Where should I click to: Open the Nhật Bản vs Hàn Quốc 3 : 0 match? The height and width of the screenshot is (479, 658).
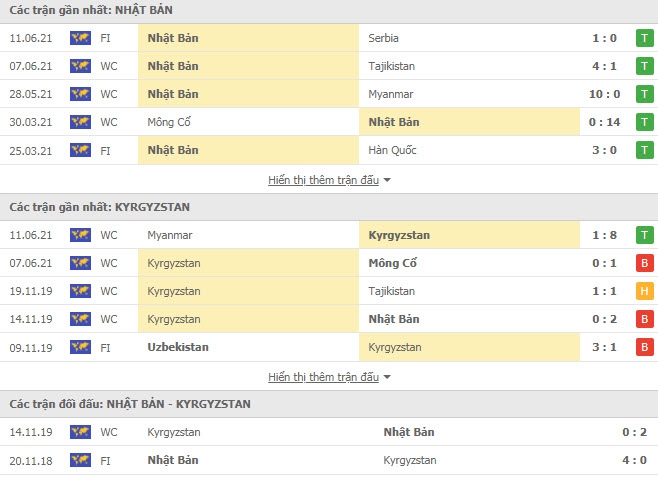pos(604,150)
